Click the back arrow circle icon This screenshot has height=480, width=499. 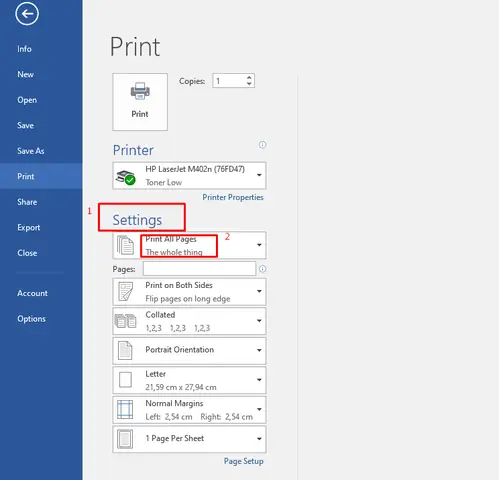27,14
